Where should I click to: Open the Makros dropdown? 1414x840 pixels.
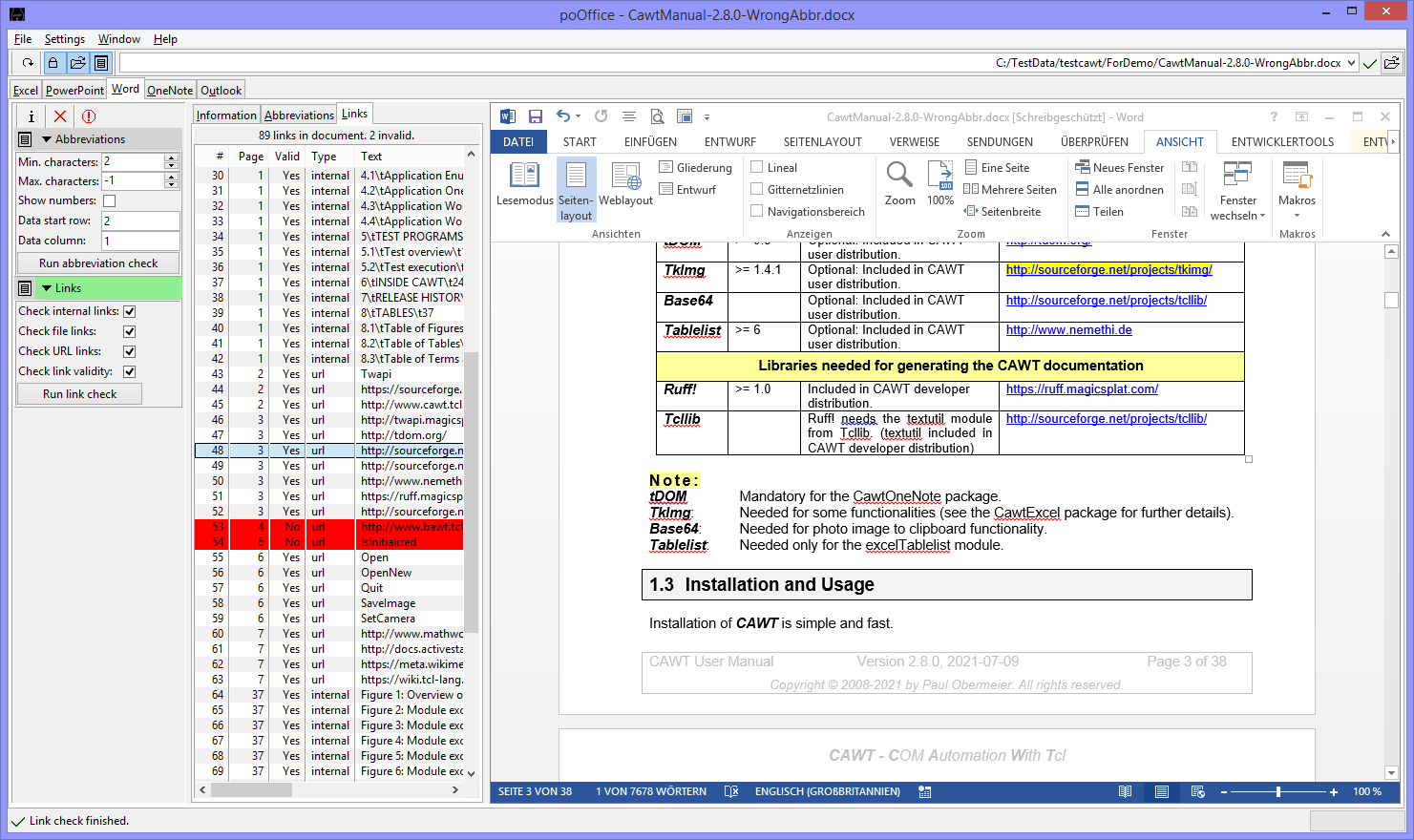click(1297, 190)
